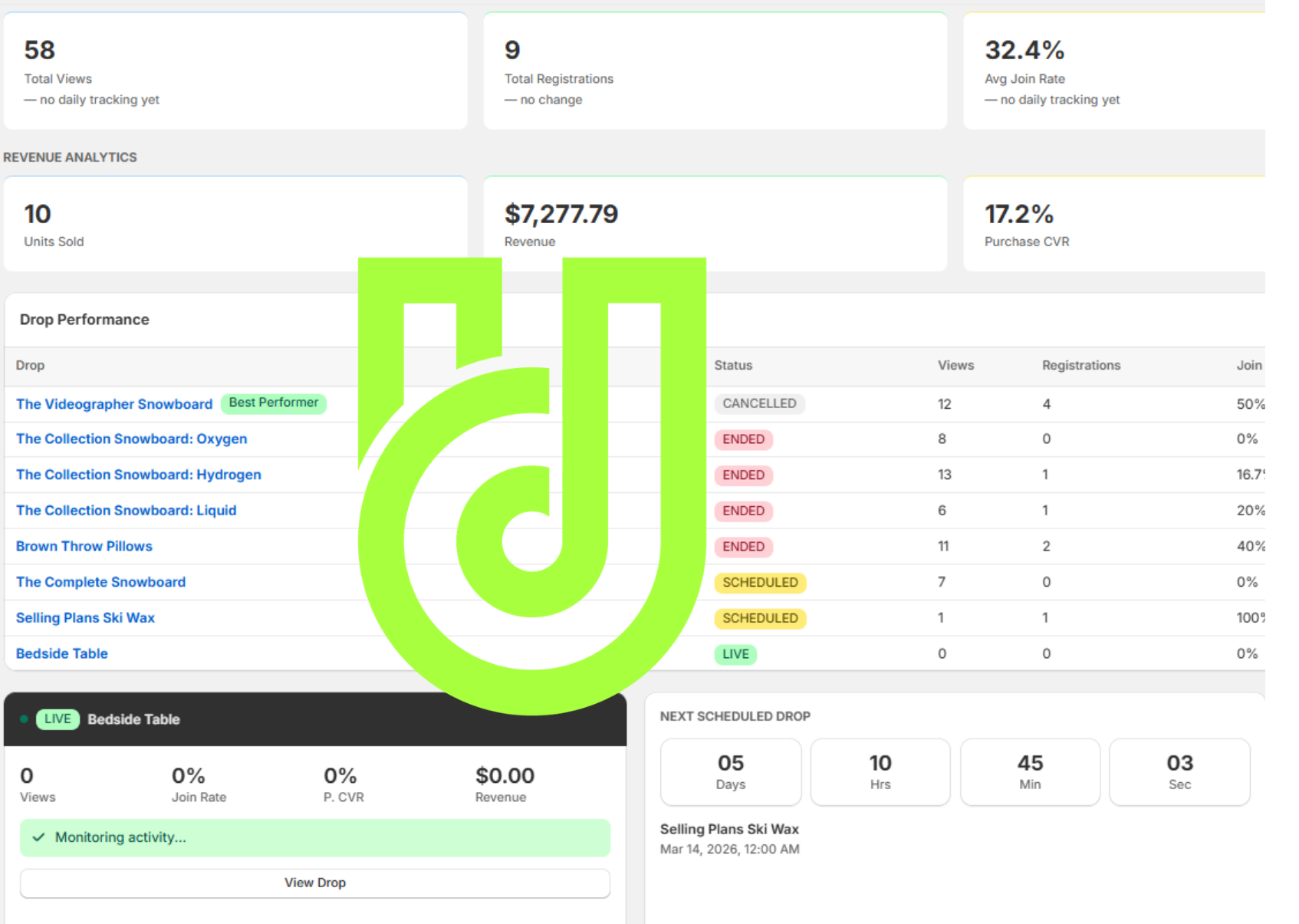Open The Videographer Snowboard drop link

(114, 404)
